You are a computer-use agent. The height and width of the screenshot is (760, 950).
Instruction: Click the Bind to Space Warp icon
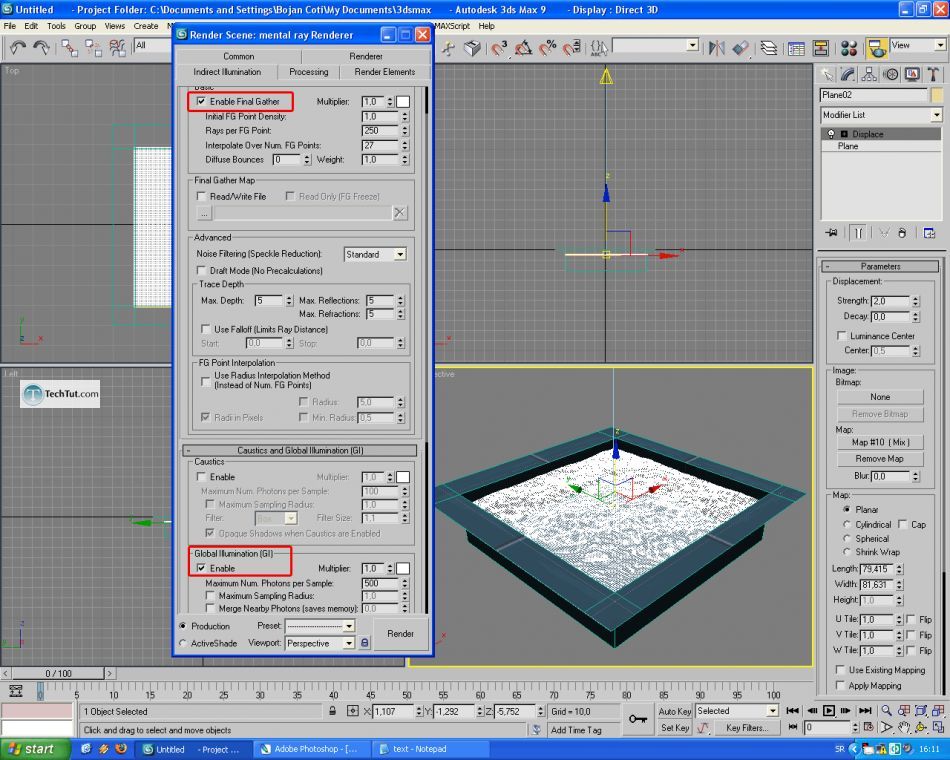coord(118,48)
